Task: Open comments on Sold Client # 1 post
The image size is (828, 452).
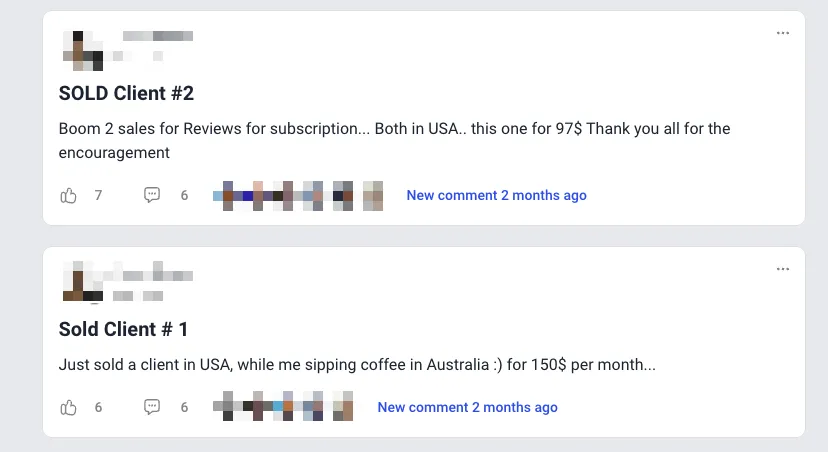Action: (x=152, y=407)
